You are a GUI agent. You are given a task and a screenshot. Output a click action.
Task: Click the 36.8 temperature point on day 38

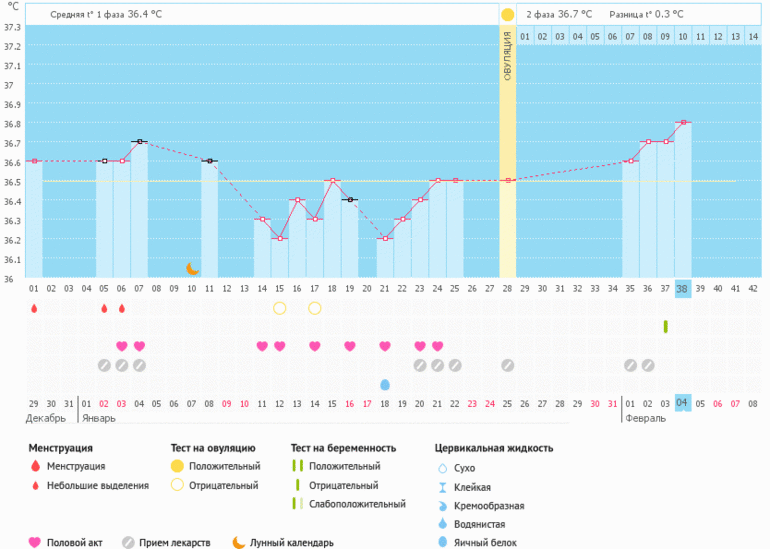683,122
